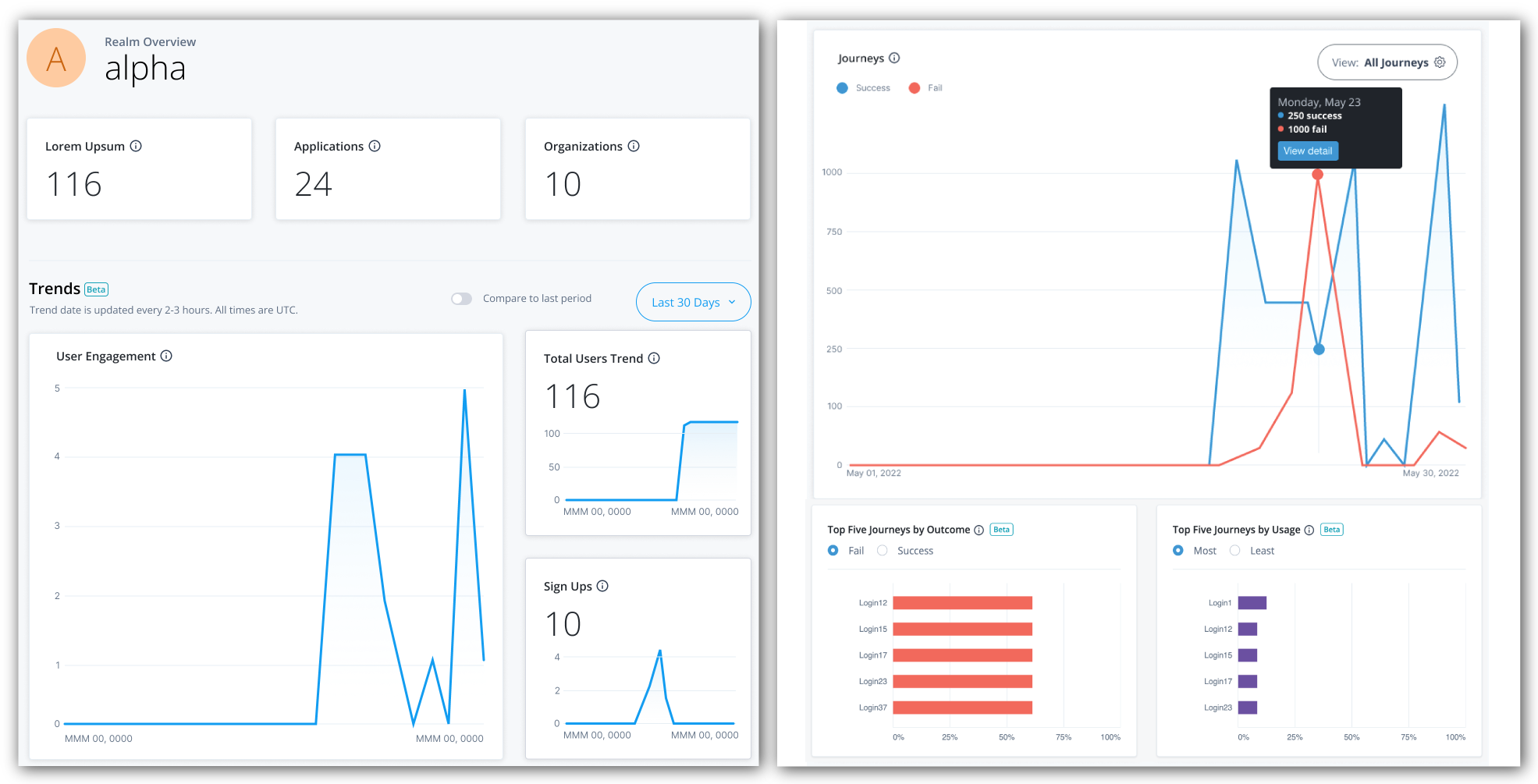Click the alpha realm avatar

point(55,58)
